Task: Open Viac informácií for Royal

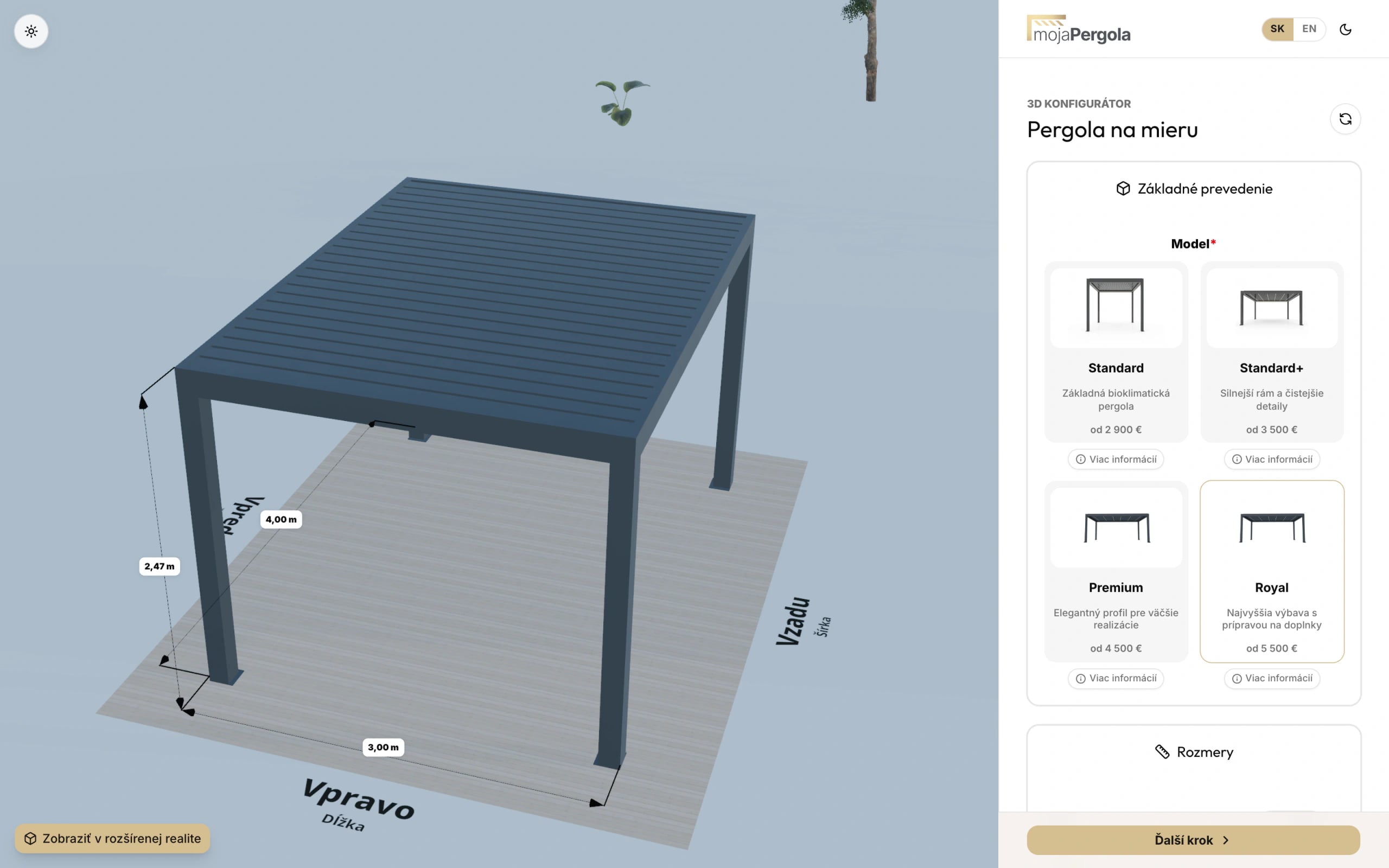Action: tap(1272, 678)
